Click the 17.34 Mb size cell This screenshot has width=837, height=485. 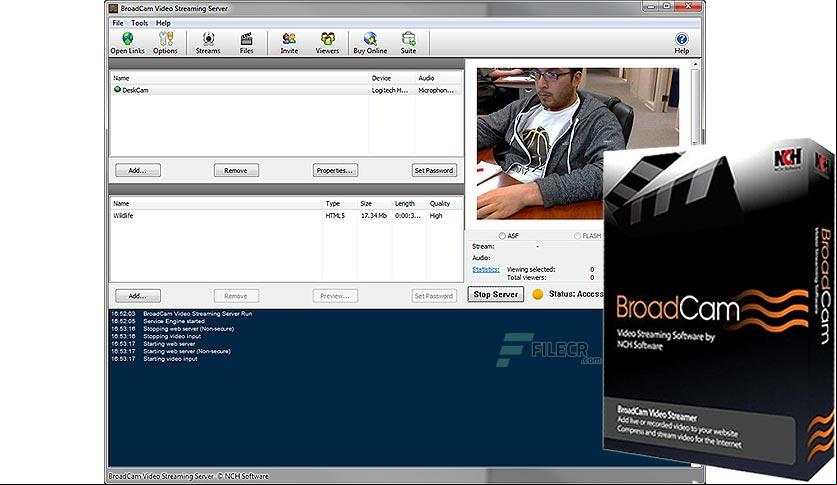point(374,216)
